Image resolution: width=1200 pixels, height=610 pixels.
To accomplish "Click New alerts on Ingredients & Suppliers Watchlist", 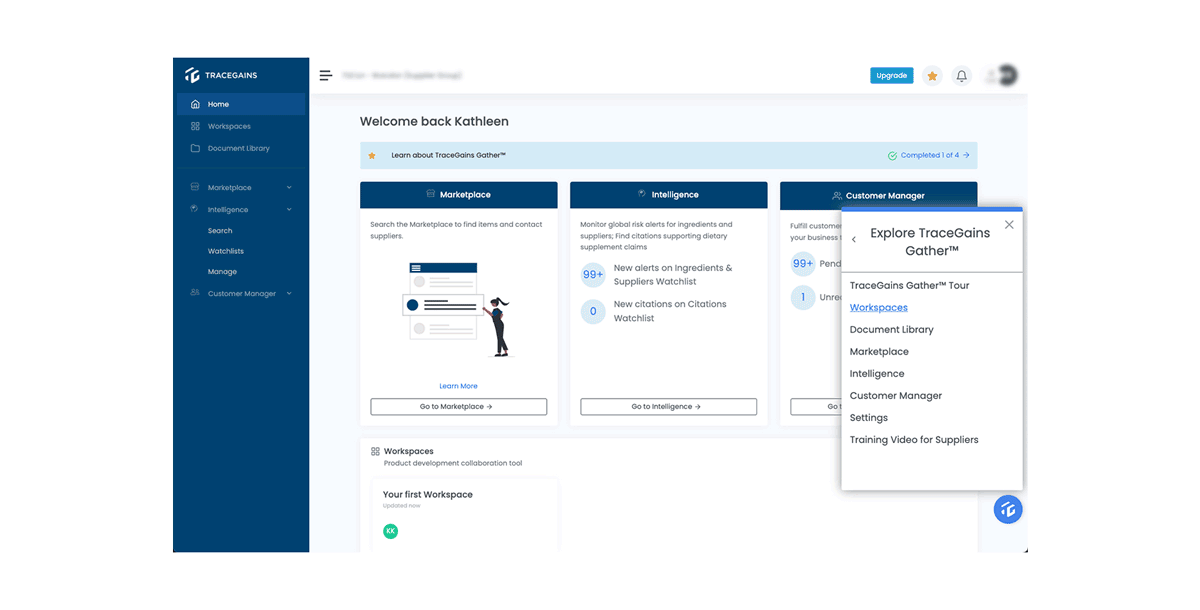I will 673,275.
